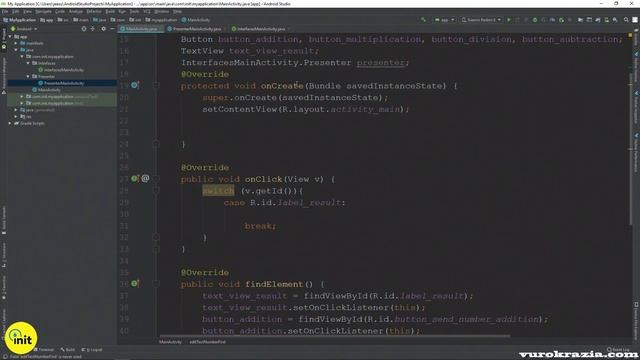Viewport: 640px width, 360px height.
Task: Click label_result in the case statement
Action: point(309,202)
